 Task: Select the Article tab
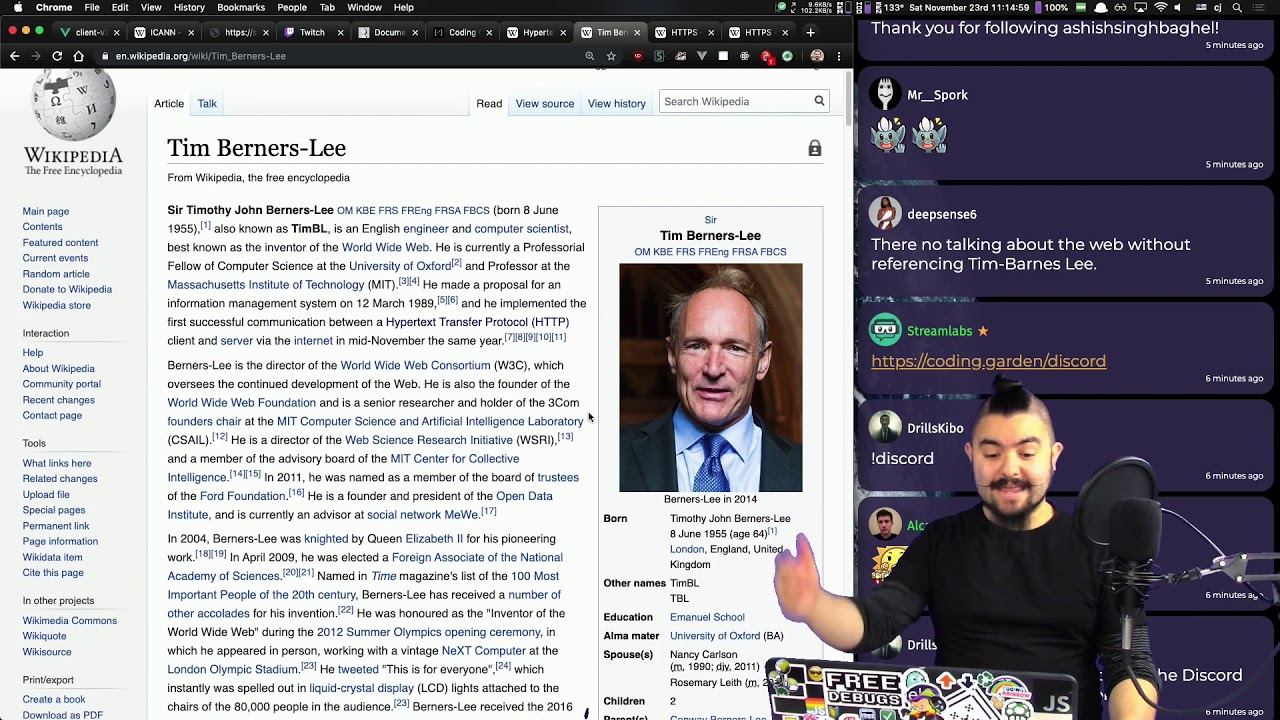[169, 103]
